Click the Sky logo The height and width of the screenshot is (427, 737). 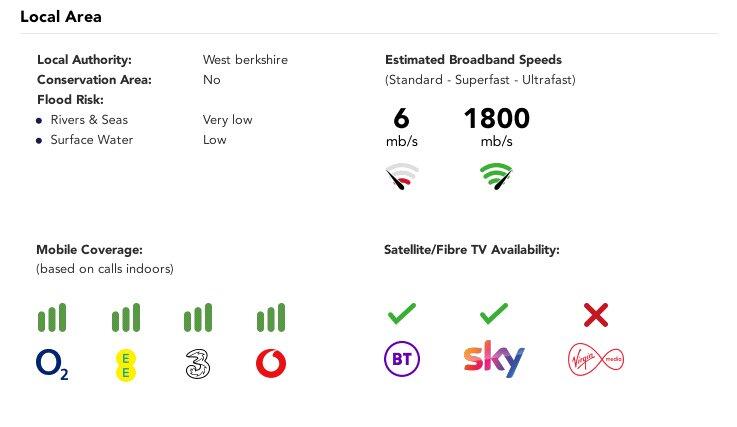[x=494, y=359]
